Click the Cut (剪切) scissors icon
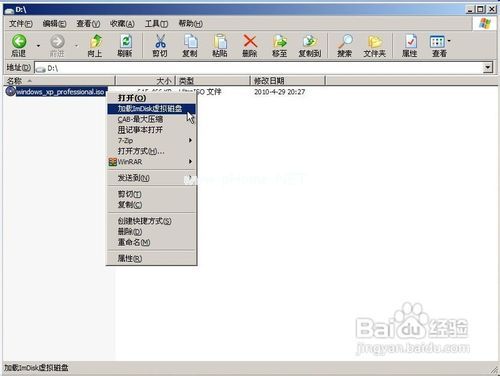Image resolution: width=500 pixels, height=376 pixels. tap(160, 42)
